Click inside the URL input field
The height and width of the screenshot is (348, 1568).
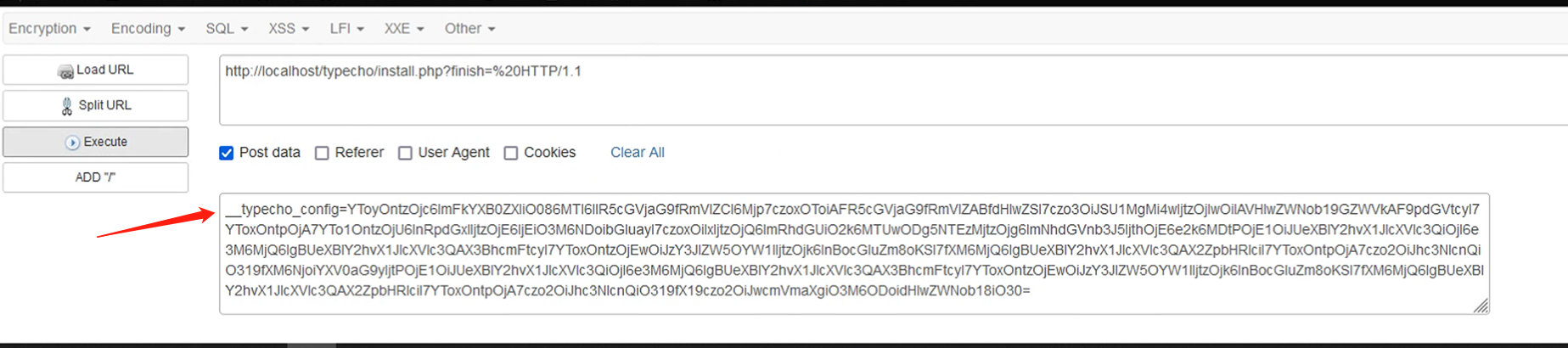coord(893,90)
